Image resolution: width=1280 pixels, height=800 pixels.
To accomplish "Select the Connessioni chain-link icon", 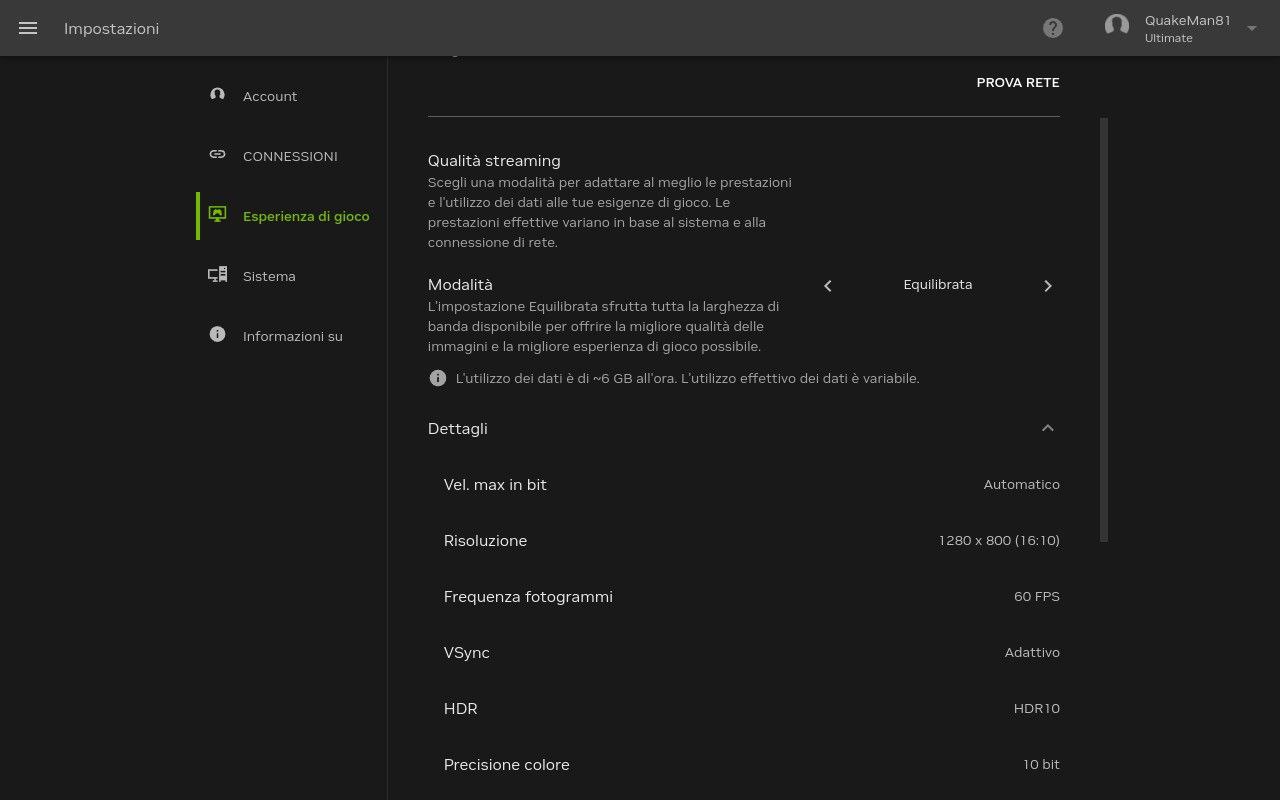I will click(x=217, y=154).
